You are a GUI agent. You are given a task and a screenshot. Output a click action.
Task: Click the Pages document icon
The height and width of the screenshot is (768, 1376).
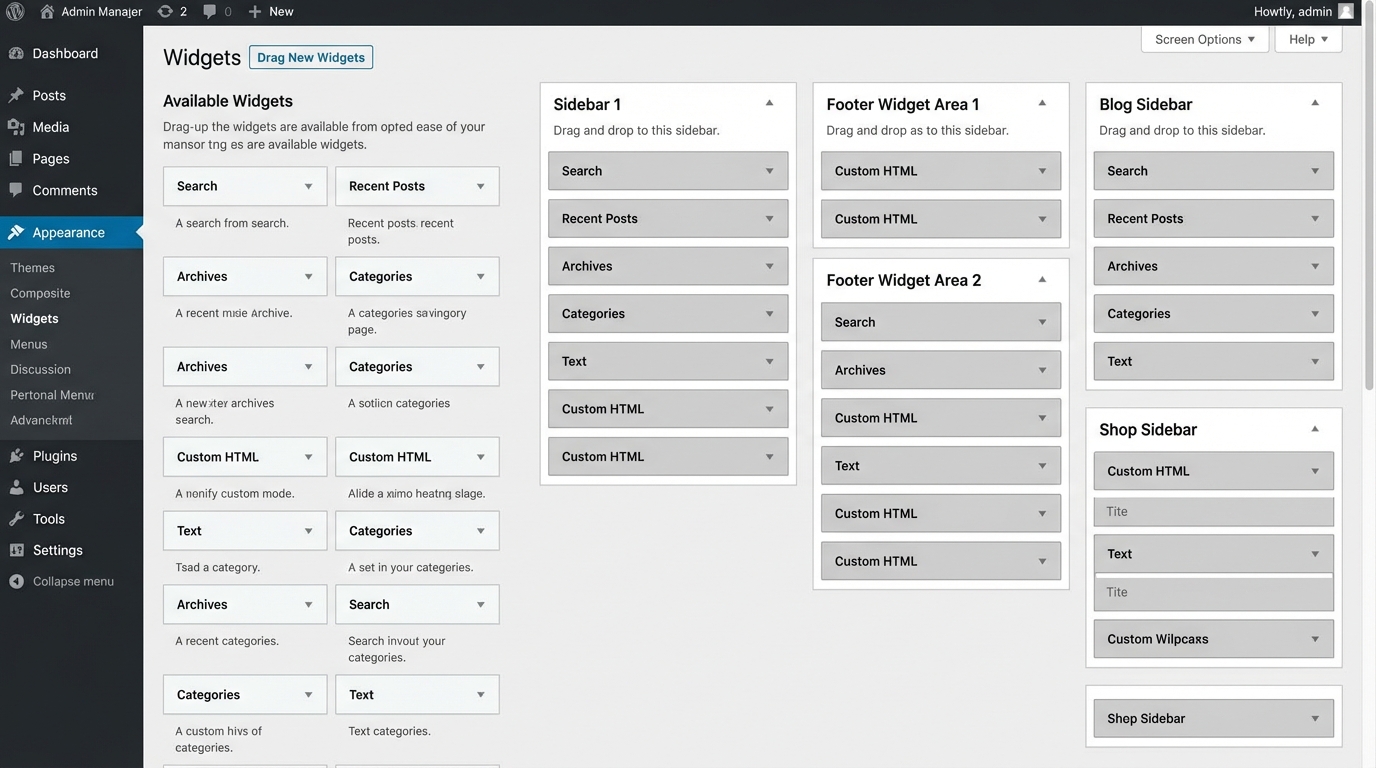(17, 158)
